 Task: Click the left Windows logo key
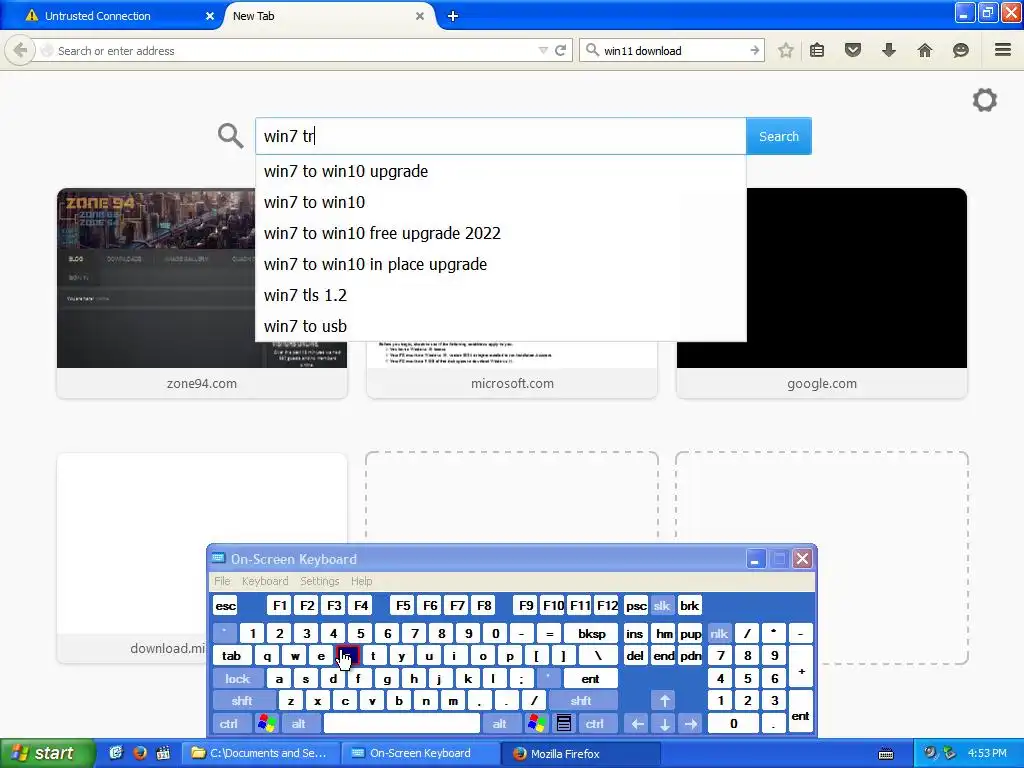point(266,724)
